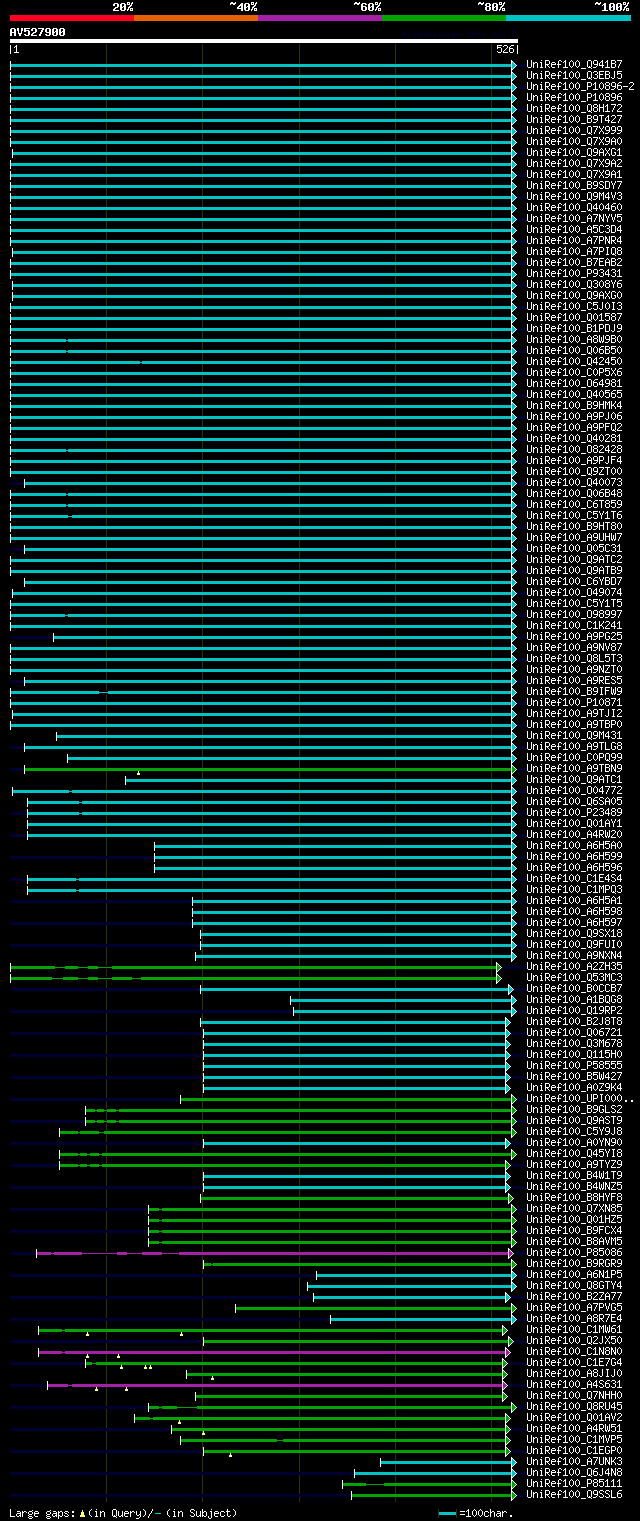Click green alignment bar for UniRef100_A9TBN9

coord(268,769)
